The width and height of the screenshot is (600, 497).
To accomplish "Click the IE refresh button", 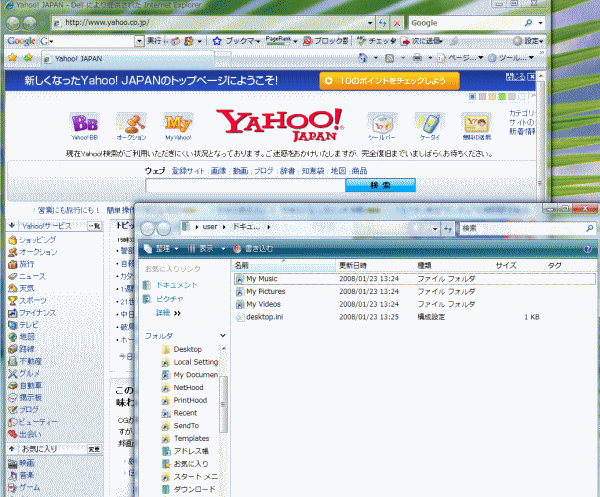I will click(383, 23).
